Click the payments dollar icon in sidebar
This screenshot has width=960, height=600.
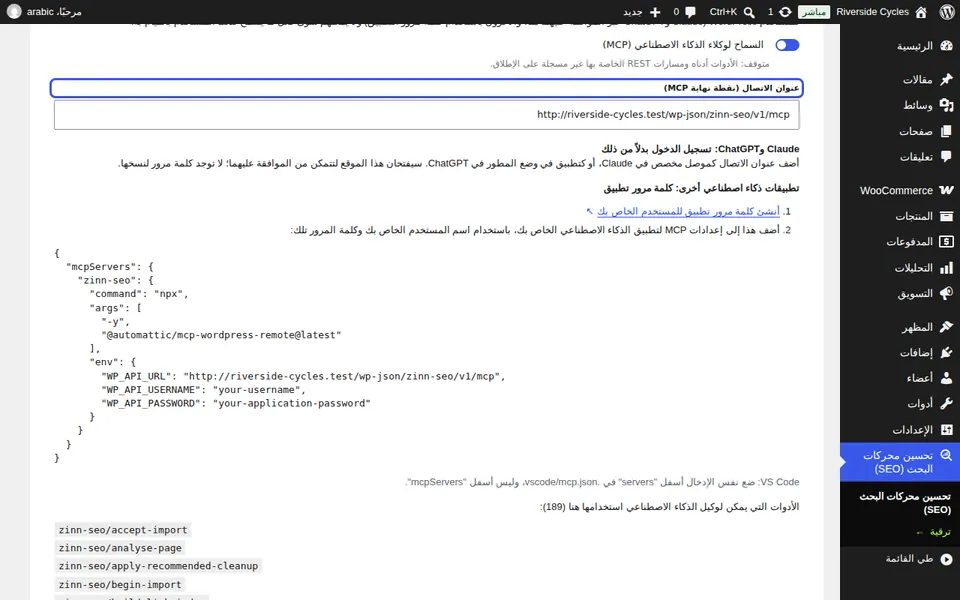coord(947,241)
